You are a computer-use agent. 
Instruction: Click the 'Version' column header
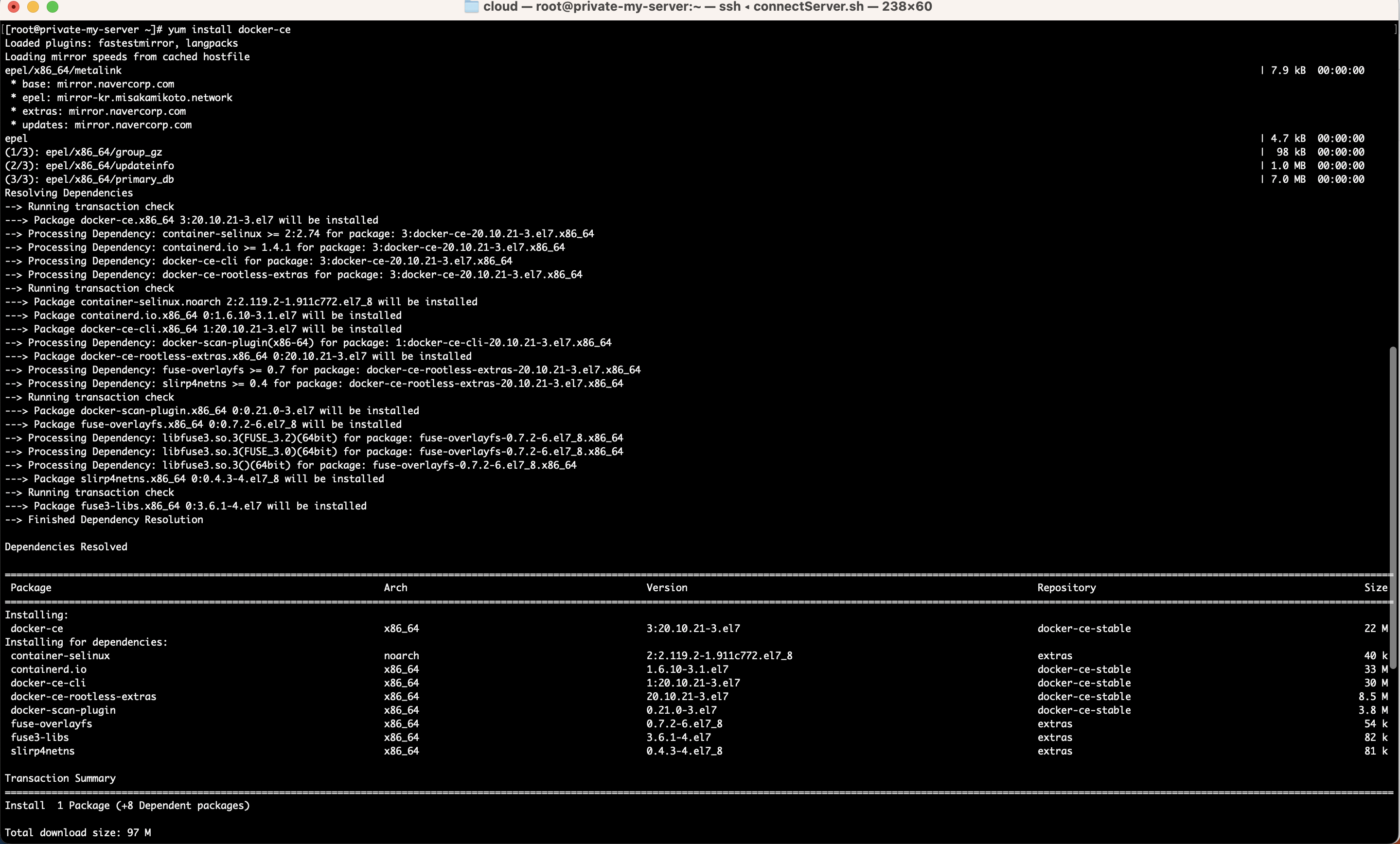point(667,588)
